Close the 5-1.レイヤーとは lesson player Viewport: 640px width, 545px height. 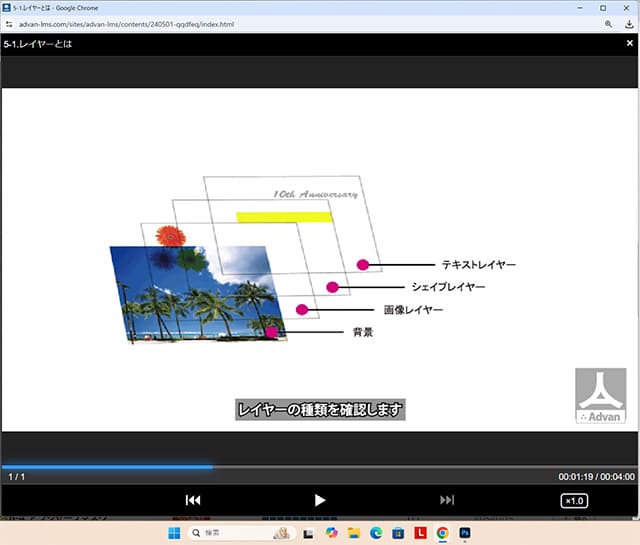pos(627,44)
